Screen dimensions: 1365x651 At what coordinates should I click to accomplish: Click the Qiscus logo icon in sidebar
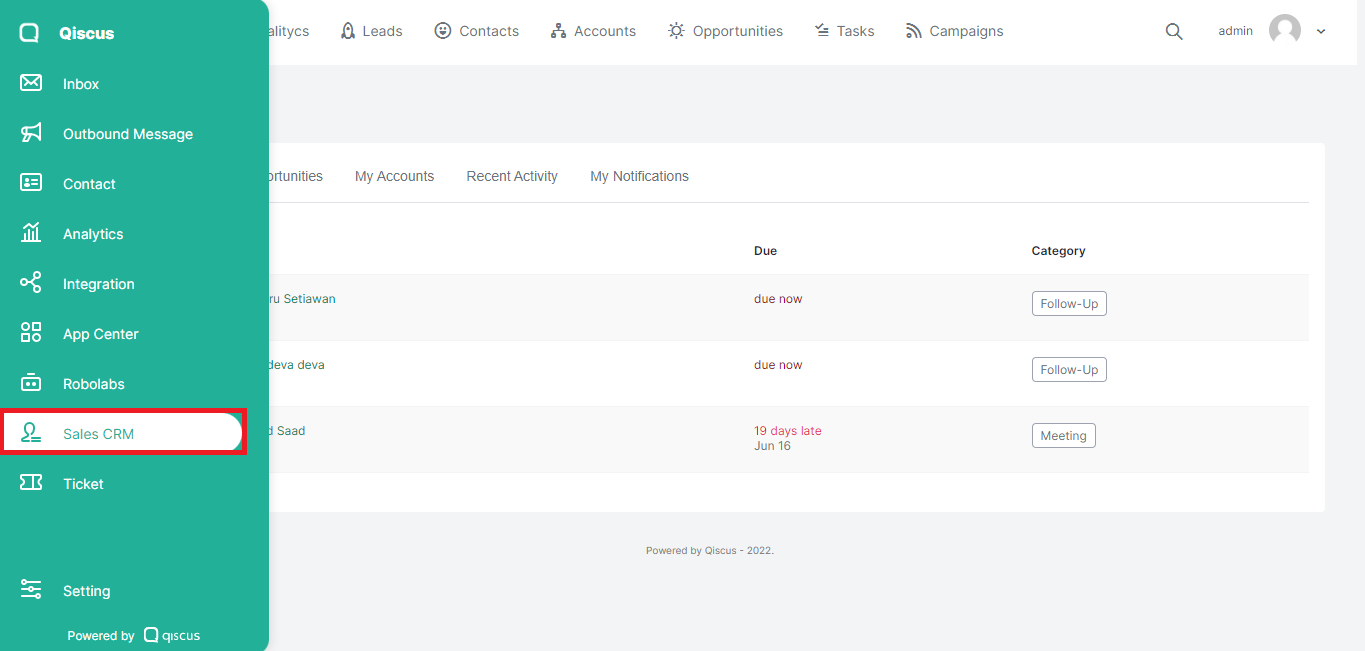[x=30, y=33]
